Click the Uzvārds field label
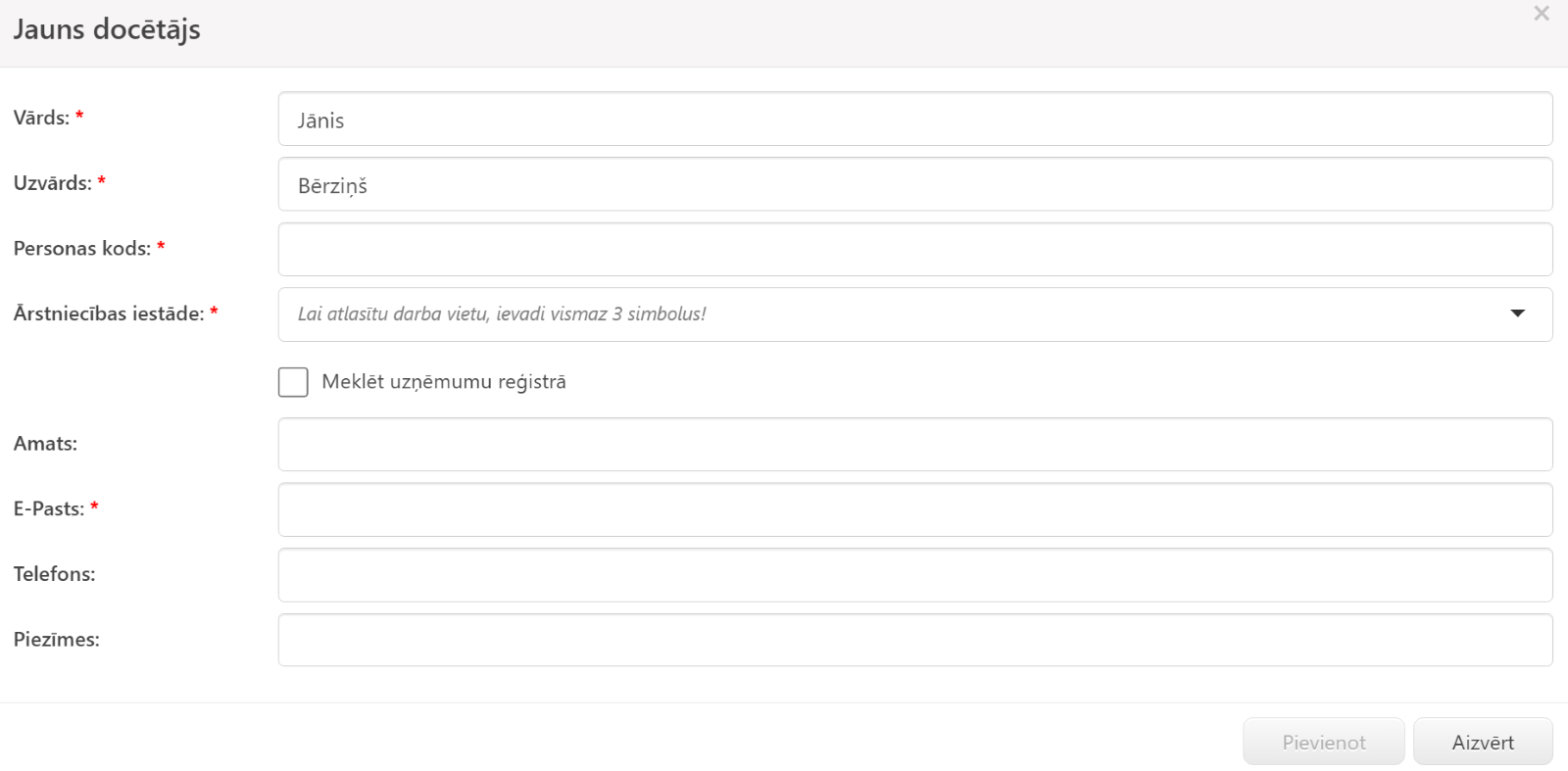1568x771 pixels. (53, 183)
